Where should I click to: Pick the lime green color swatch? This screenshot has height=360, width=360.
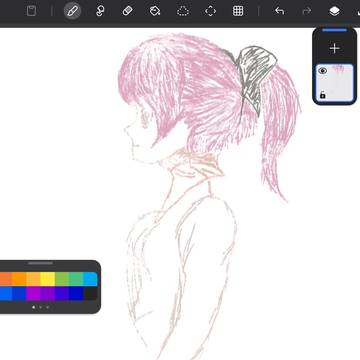[x=62, y=279]
